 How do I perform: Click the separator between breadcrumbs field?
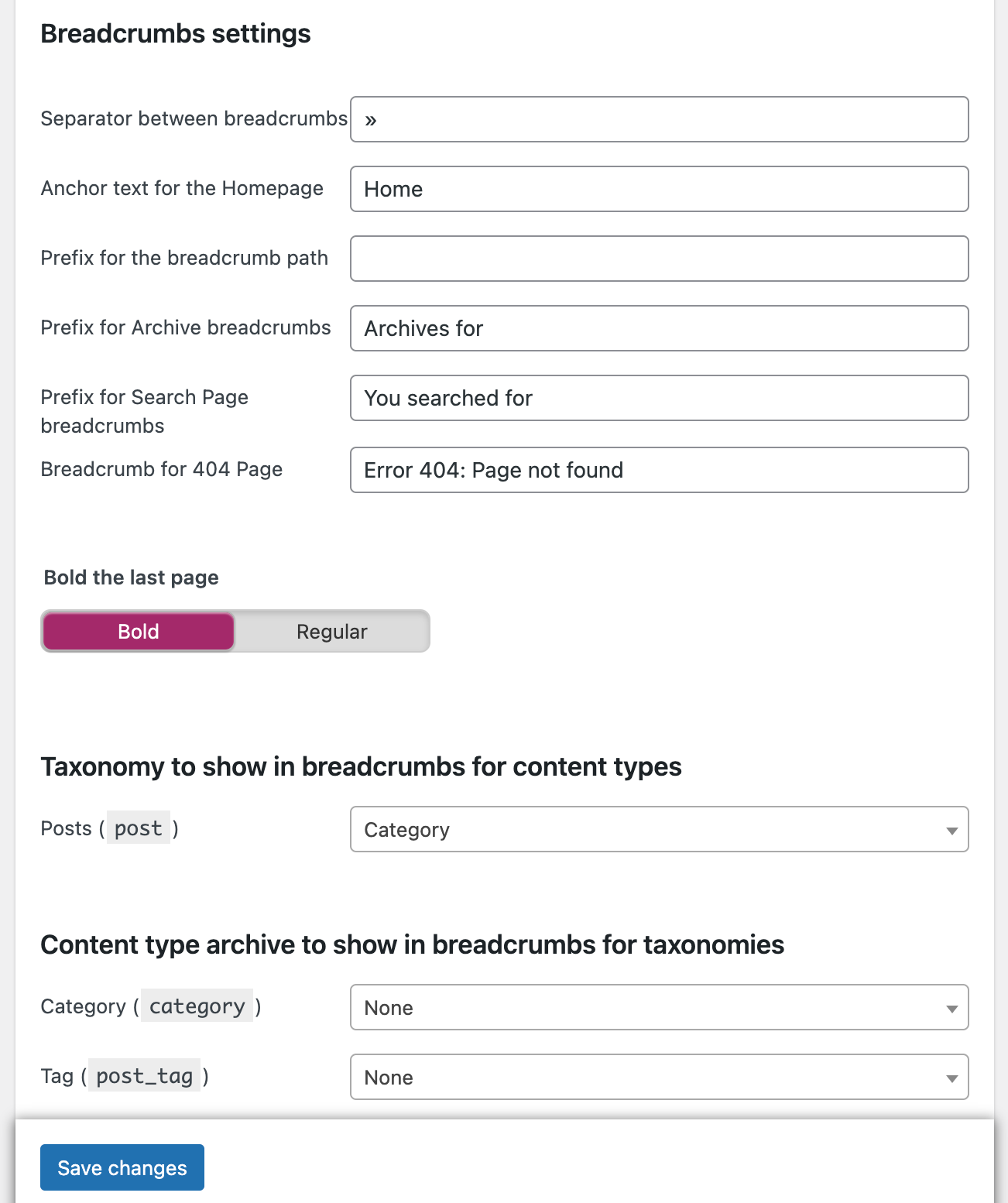coord(659,119)
